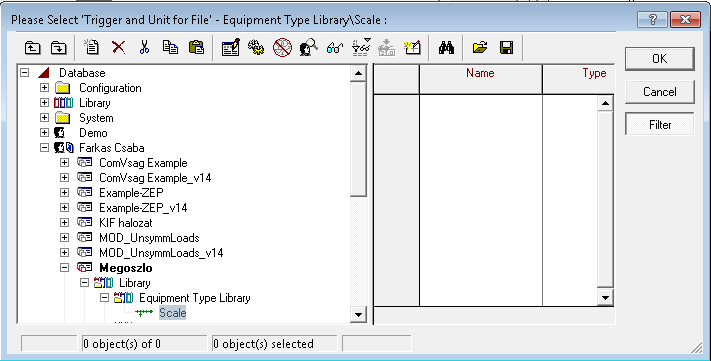Click the Name column header

[x=481, y=79]
